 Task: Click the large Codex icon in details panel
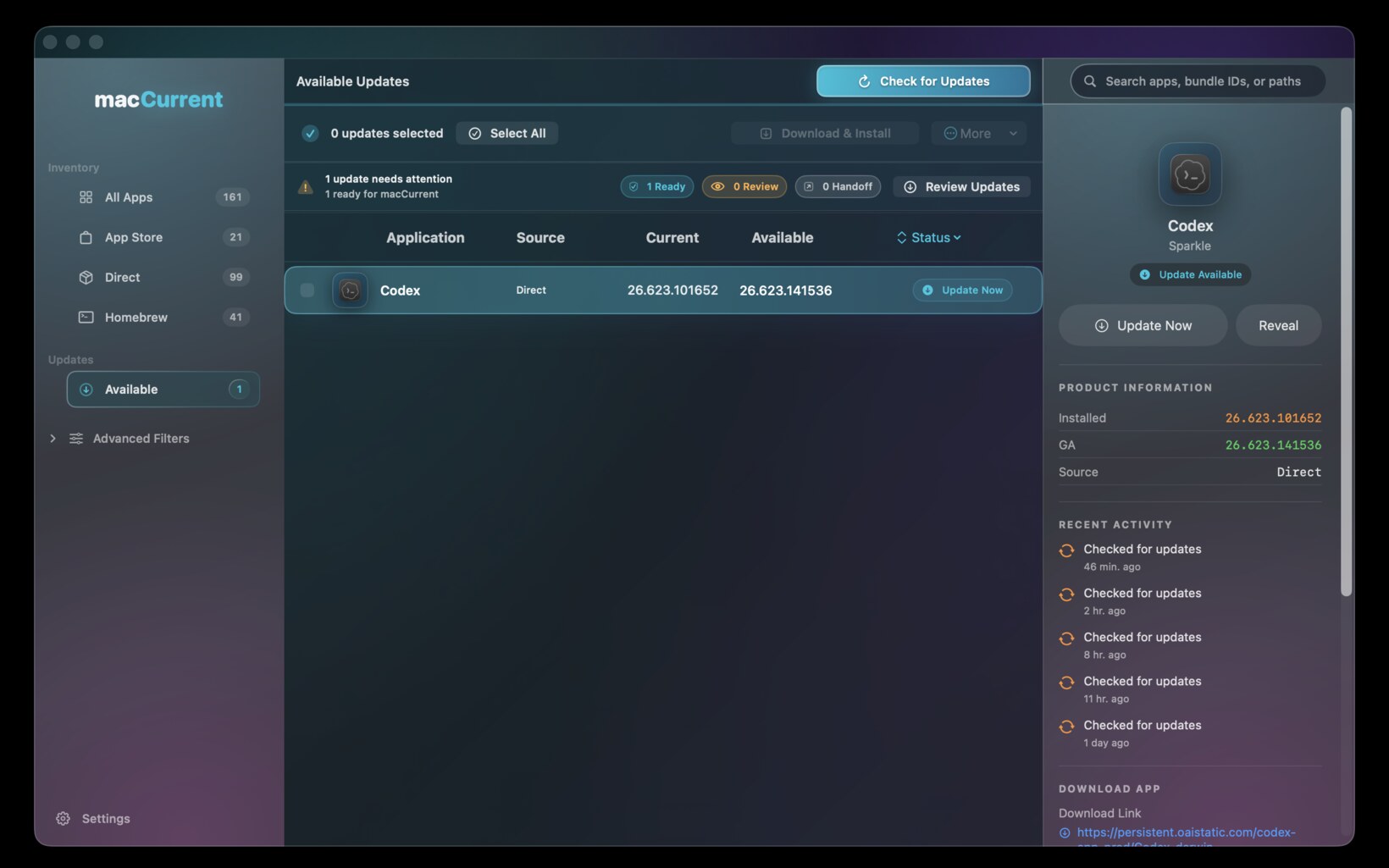[x=1190, y=174]
